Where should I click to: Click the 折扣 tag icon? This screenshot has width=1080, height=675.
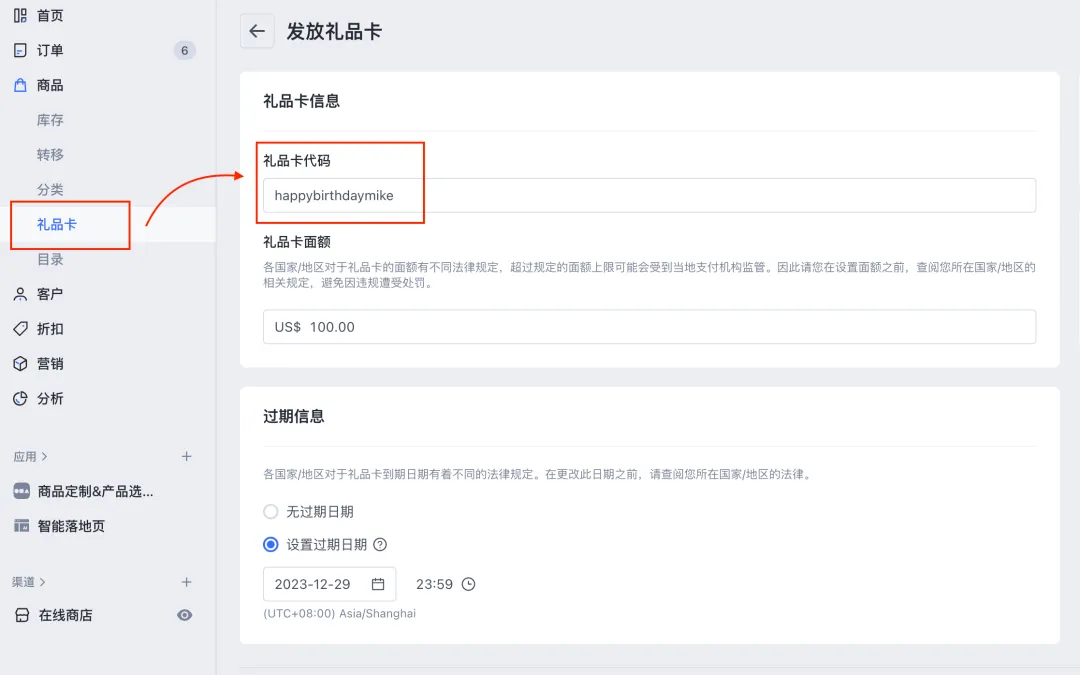(21, 329)
